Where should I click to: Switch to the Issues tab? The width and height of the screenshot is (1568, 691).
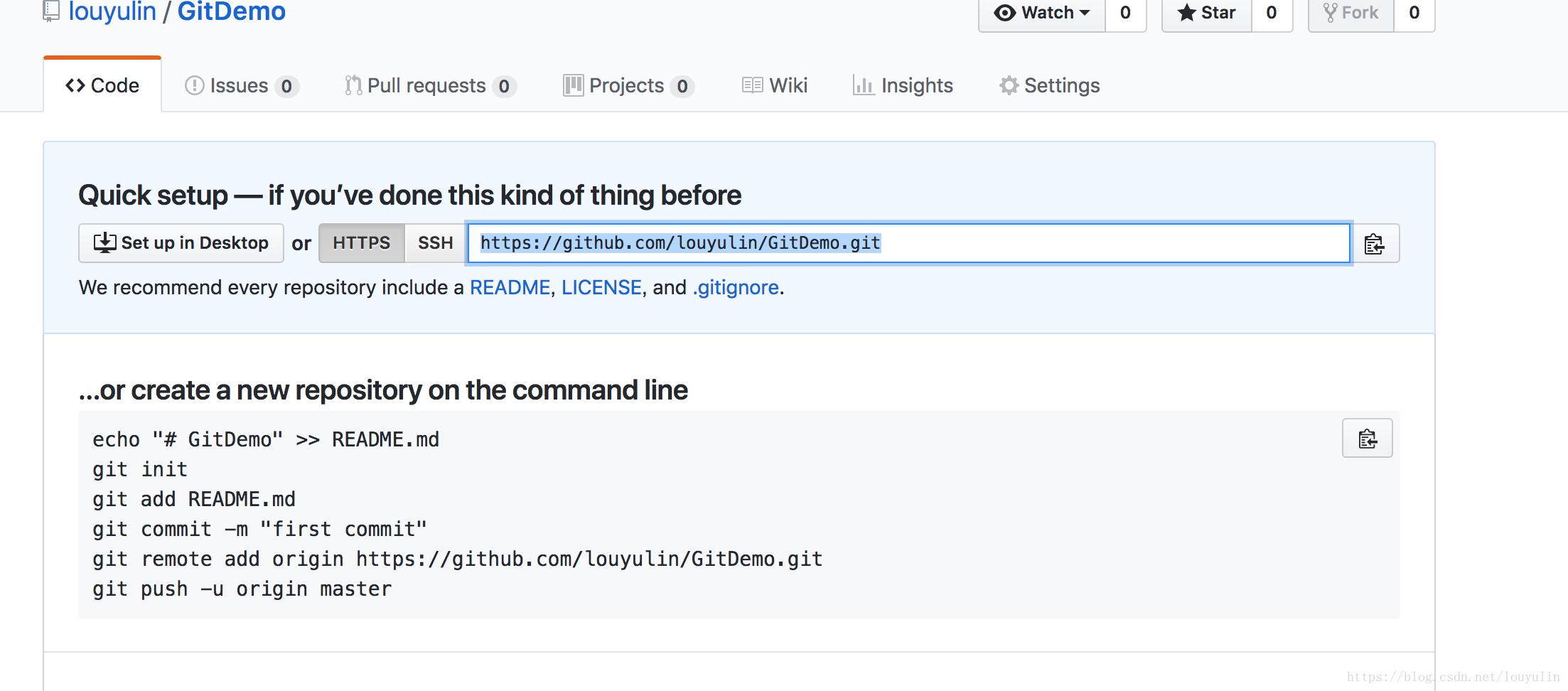tap(242, 85)
